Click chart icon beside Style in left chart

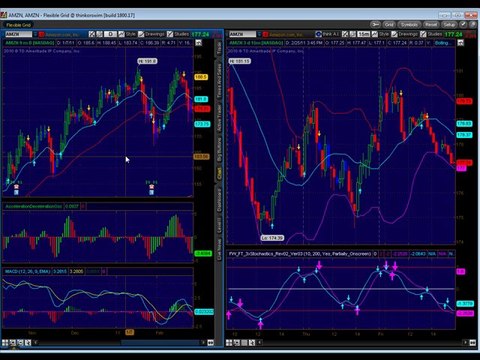121,34
